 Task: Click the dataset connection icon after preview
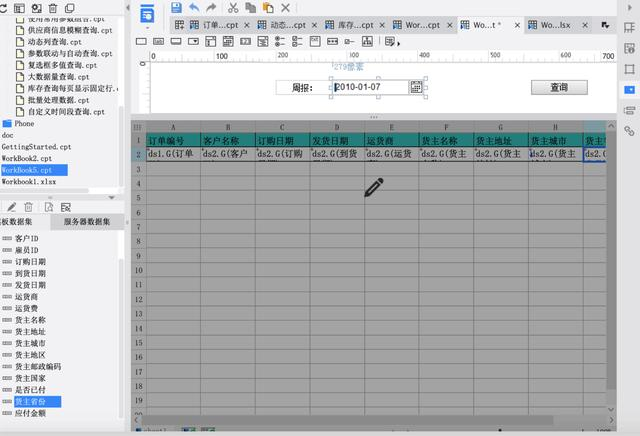pos(66,207)
